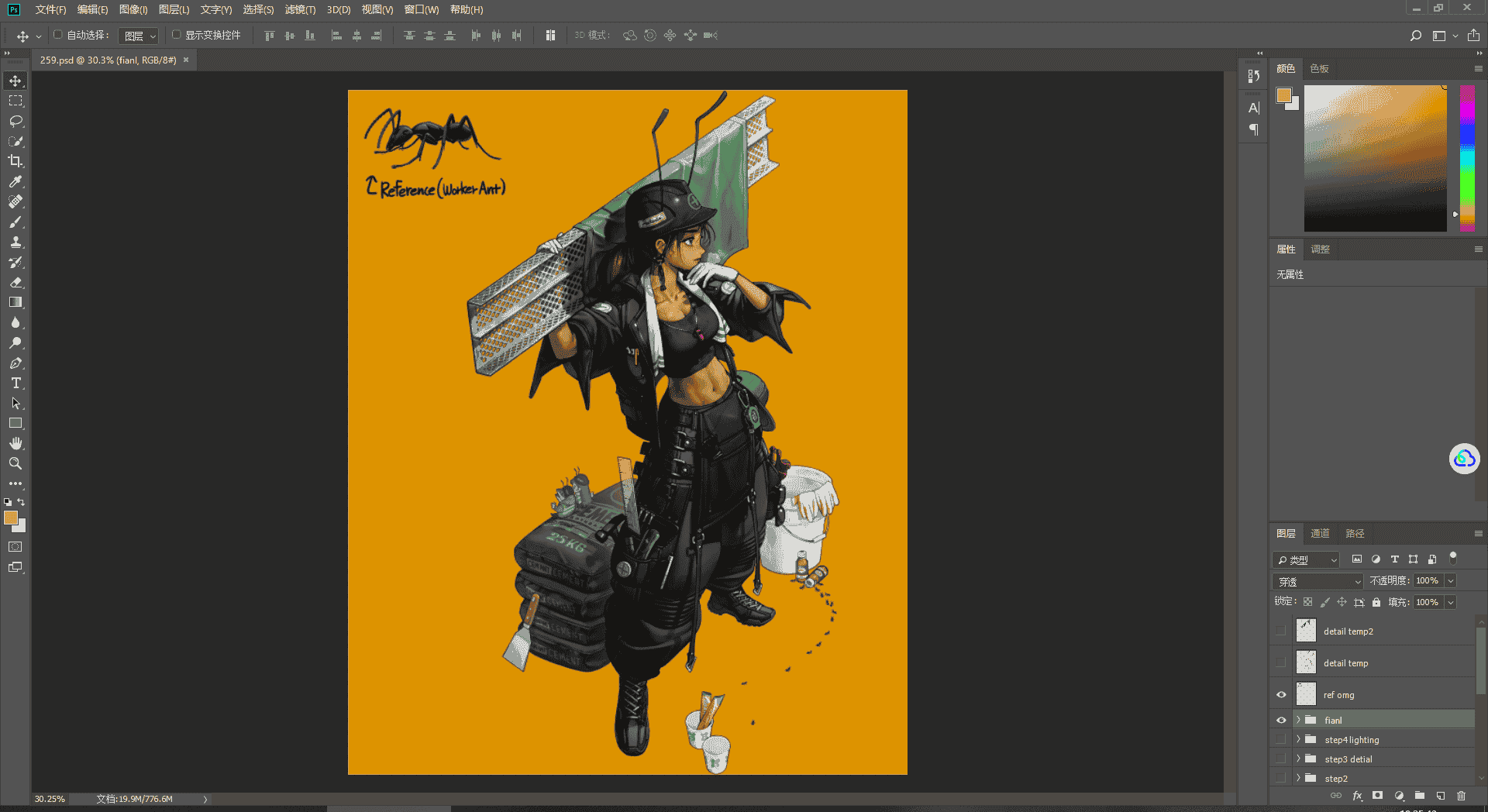The image size is (1488, 812).
Task: Open the search icon in options bar
Action: [1416, 36]
